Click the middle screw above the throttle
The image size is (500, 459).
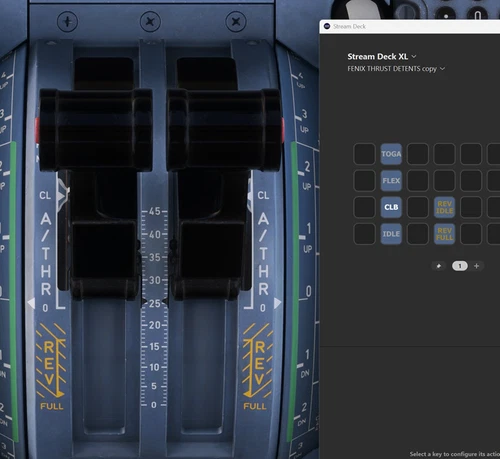150,22
